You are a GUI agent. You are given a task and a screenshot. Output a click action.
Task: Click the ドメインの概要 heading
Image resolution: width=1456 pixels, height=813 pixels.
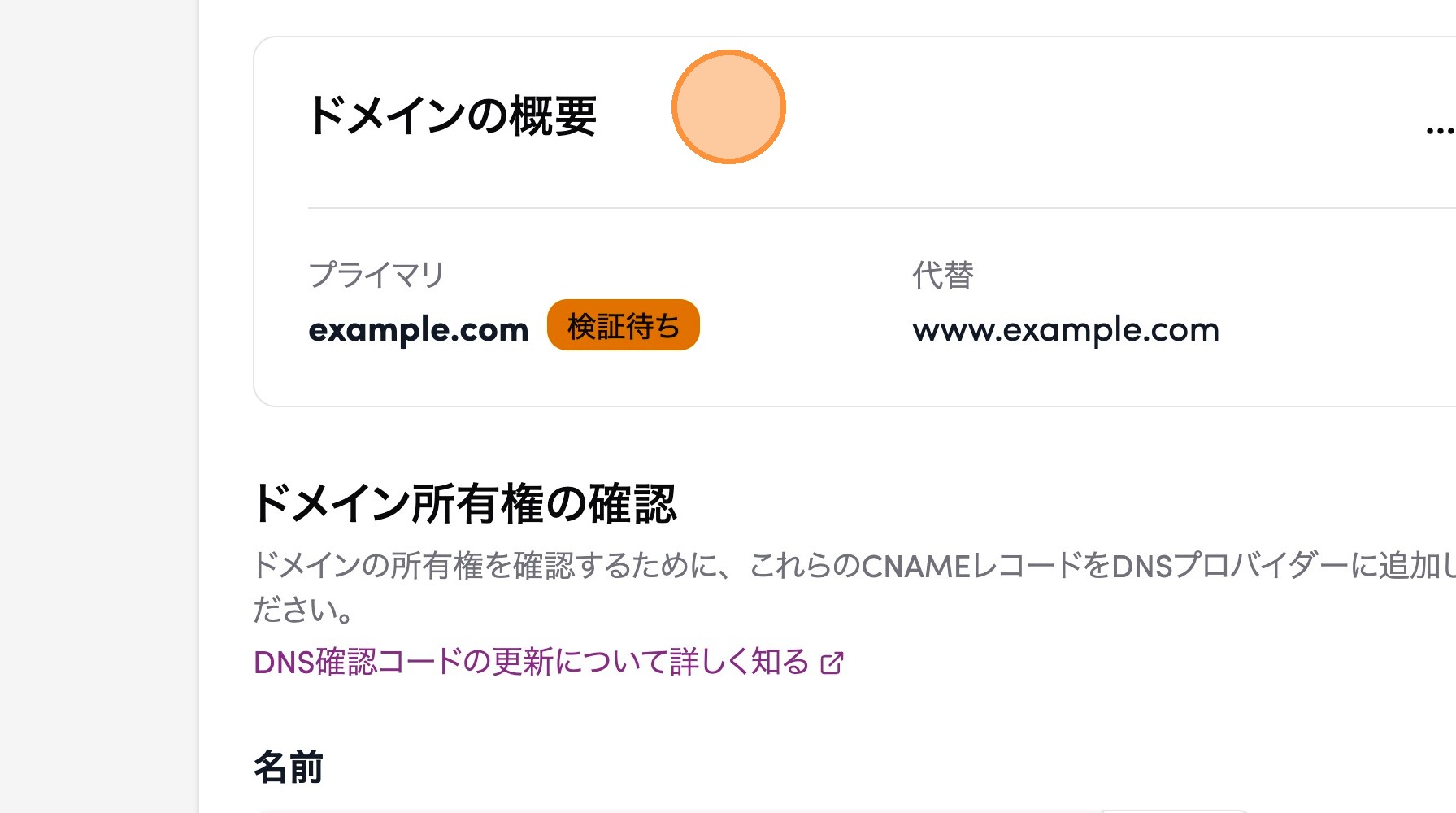point(452,115)
